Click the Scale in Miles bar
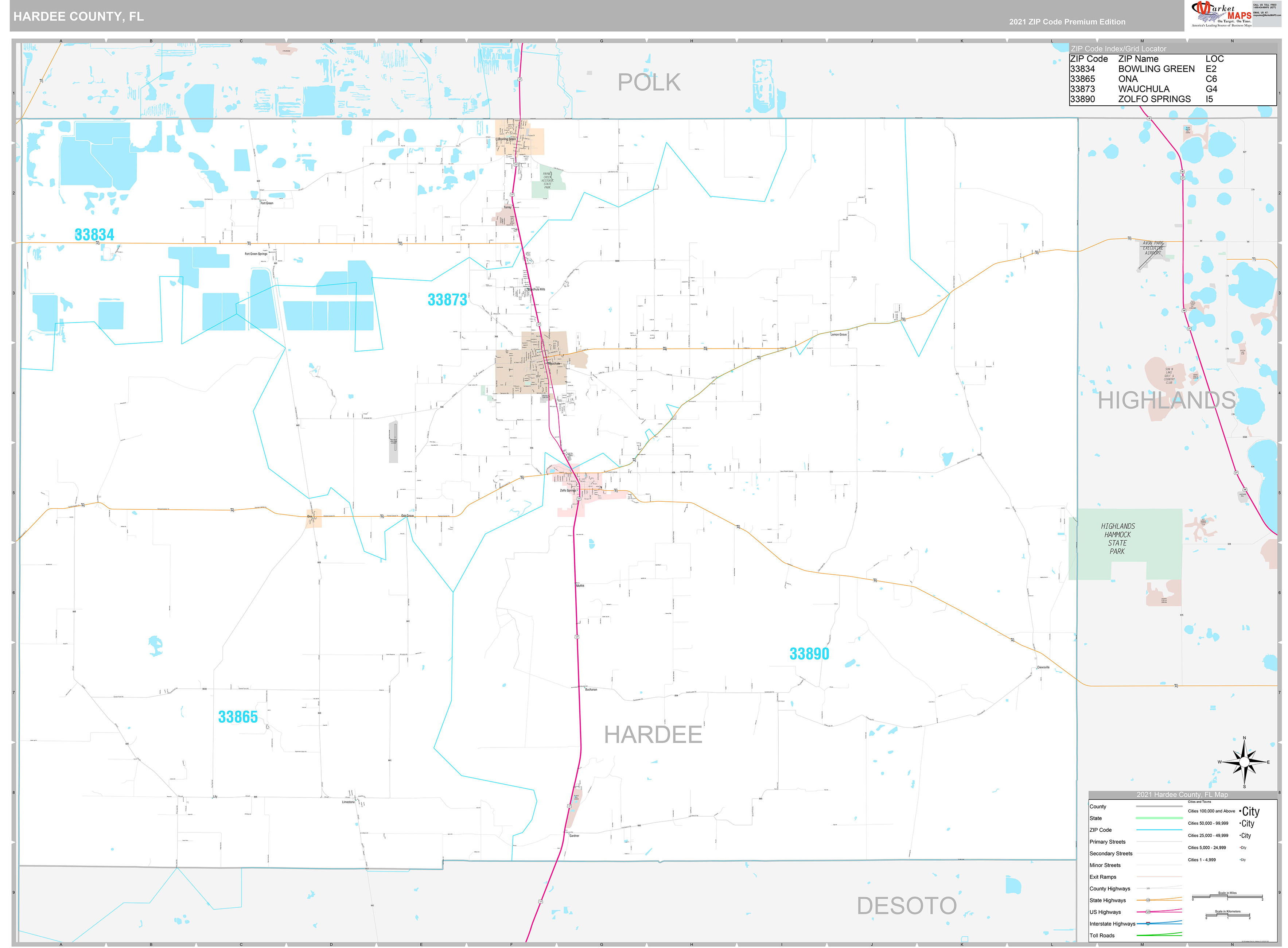This screenshot has width=1288, height=948. (1228, 897)
